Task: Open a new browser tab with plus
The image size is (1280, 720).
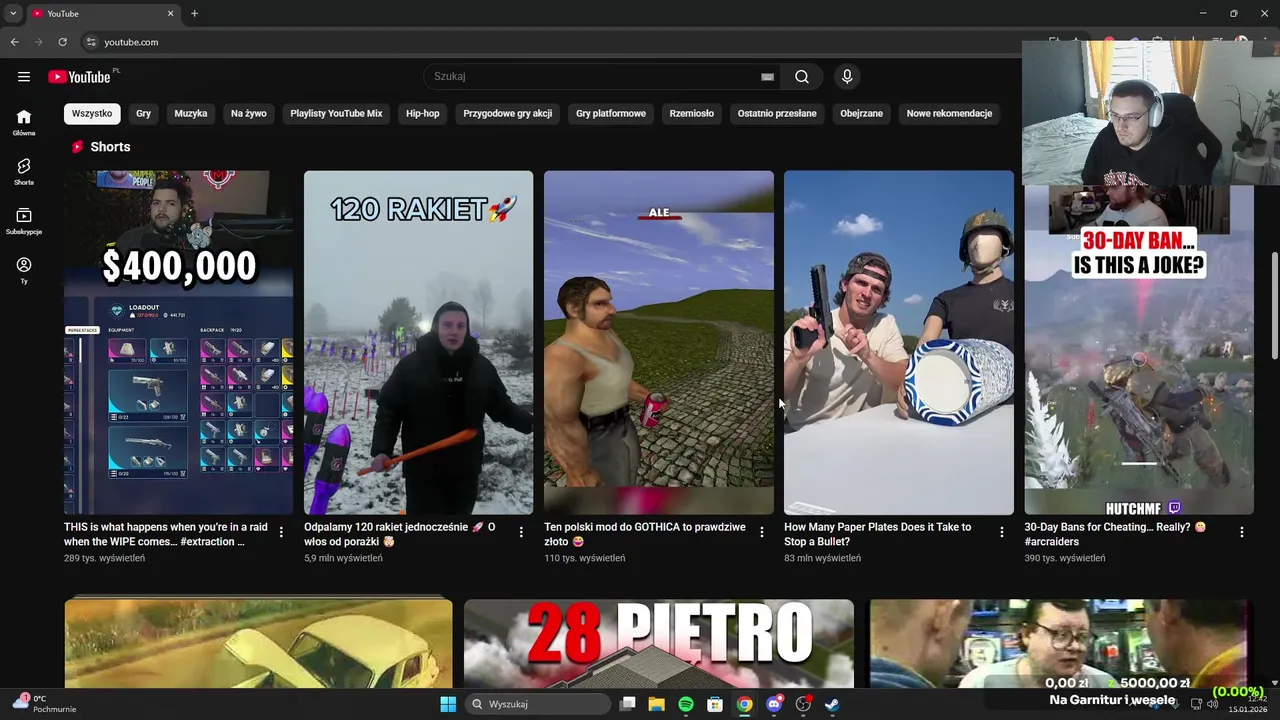Action: point(194,14)
